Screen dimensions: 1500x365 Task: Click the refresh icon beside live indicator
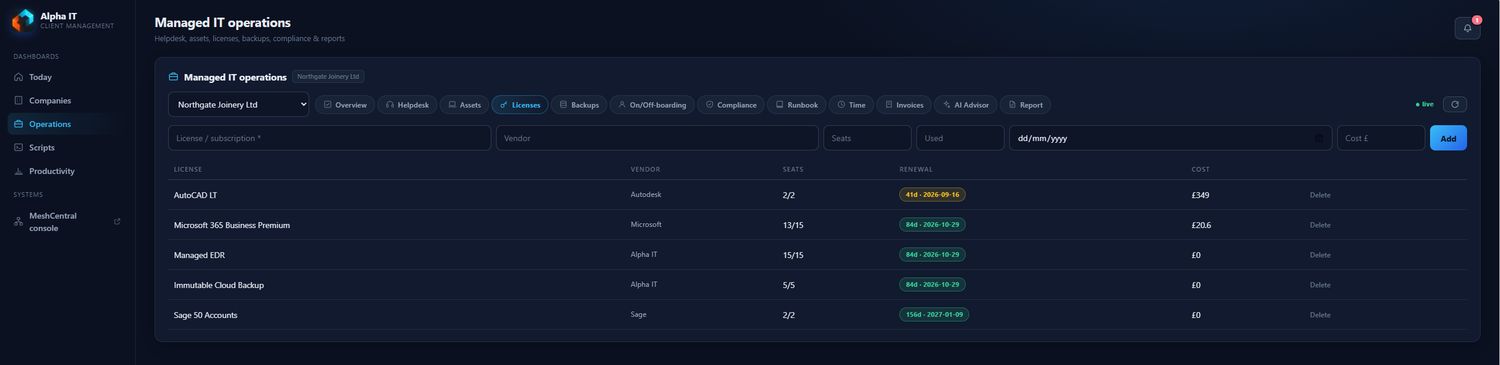(1454, 104)
